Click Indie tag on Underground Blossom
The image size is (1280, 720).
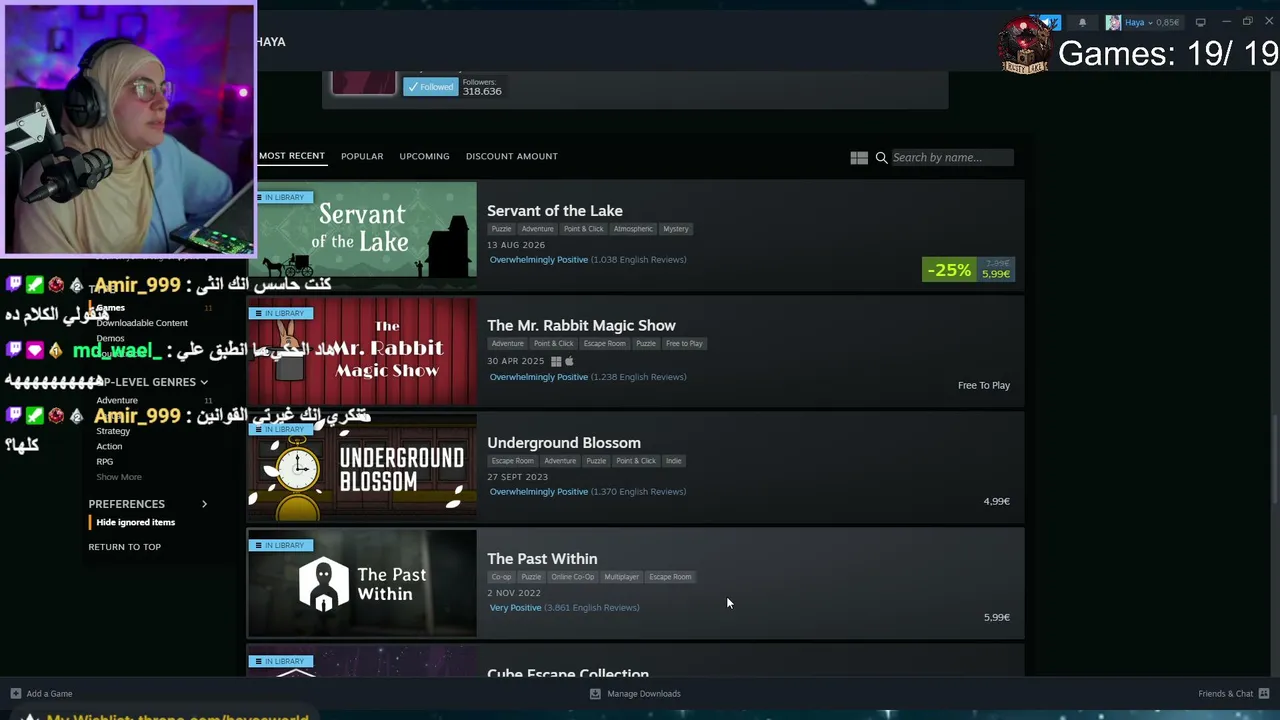point(674,461)
